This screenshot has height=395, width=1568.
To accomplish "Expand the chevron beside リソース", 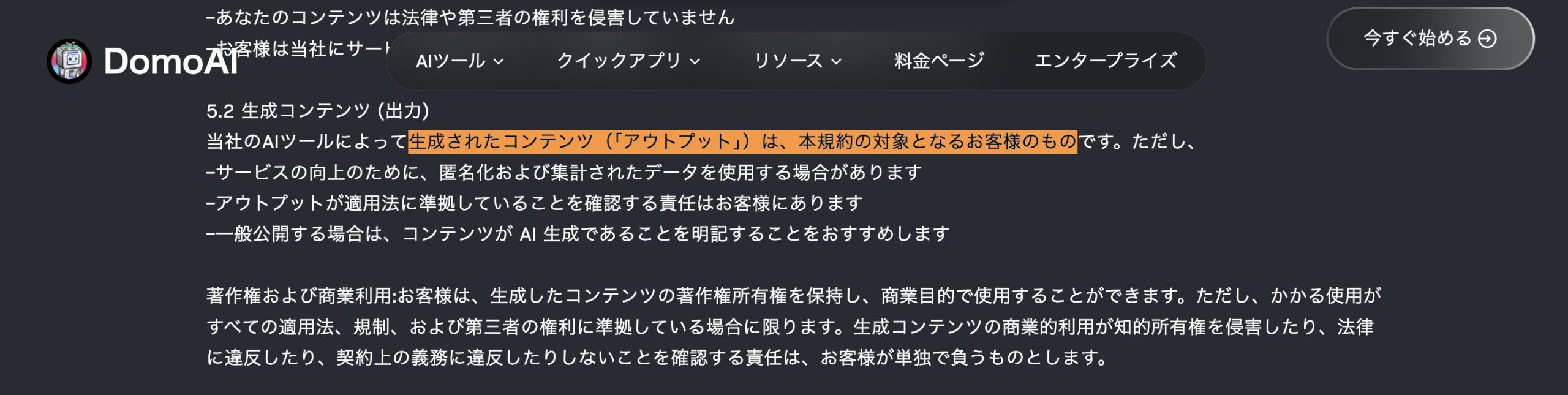I will [x=837, y=61].
